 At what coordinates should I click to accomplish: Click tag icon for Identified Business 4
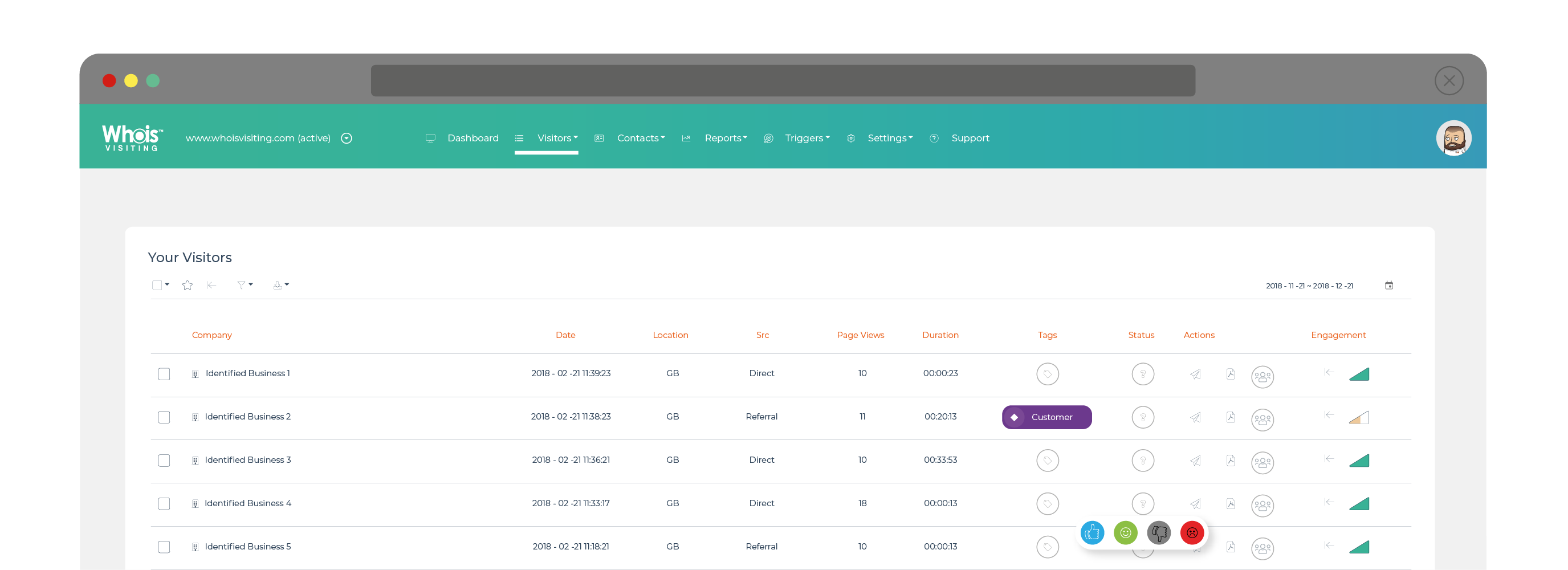tap(1047, 504)
